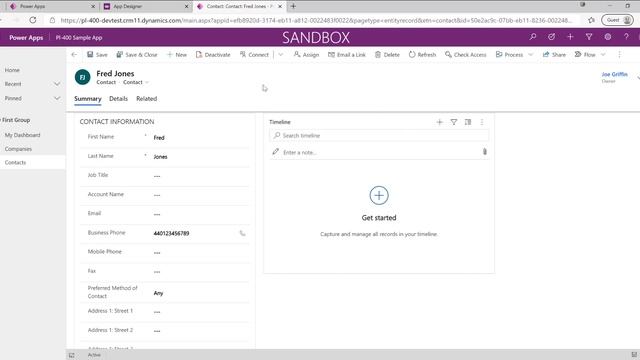Viewport: 640px width, 360px height.
Task: Click the quick create plus icon
Action: click(570, 37)
